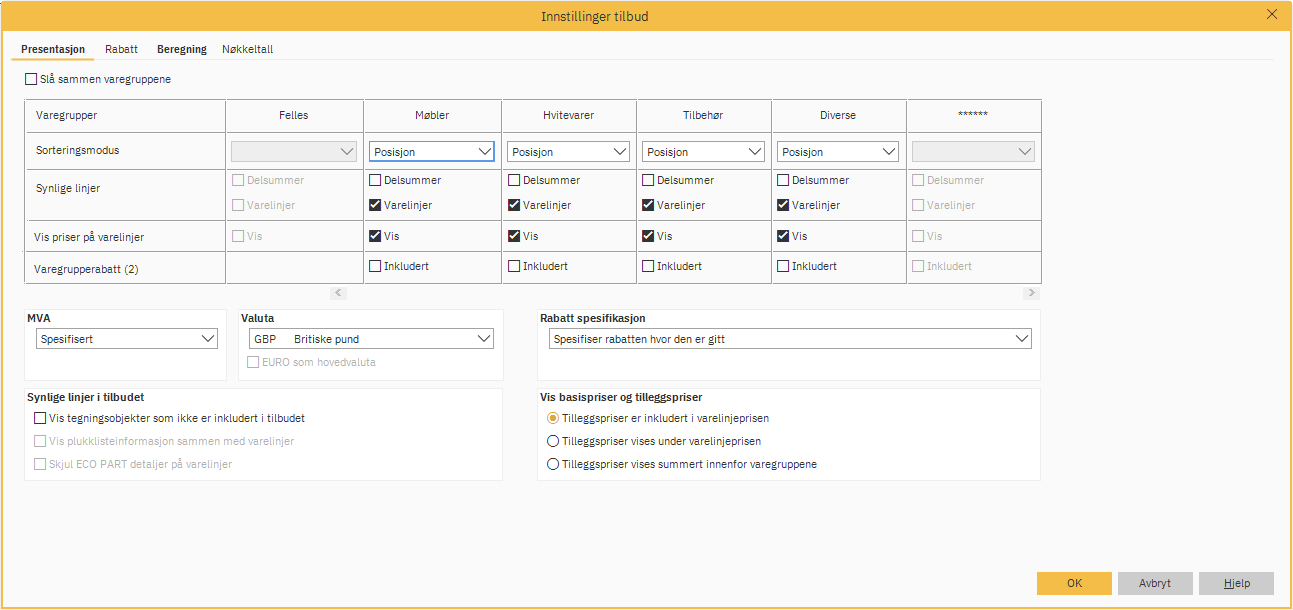Enable 'Vis tegningsobjekter' not included option
Viewport: 1293px width, 610px height.
point(41,419)
